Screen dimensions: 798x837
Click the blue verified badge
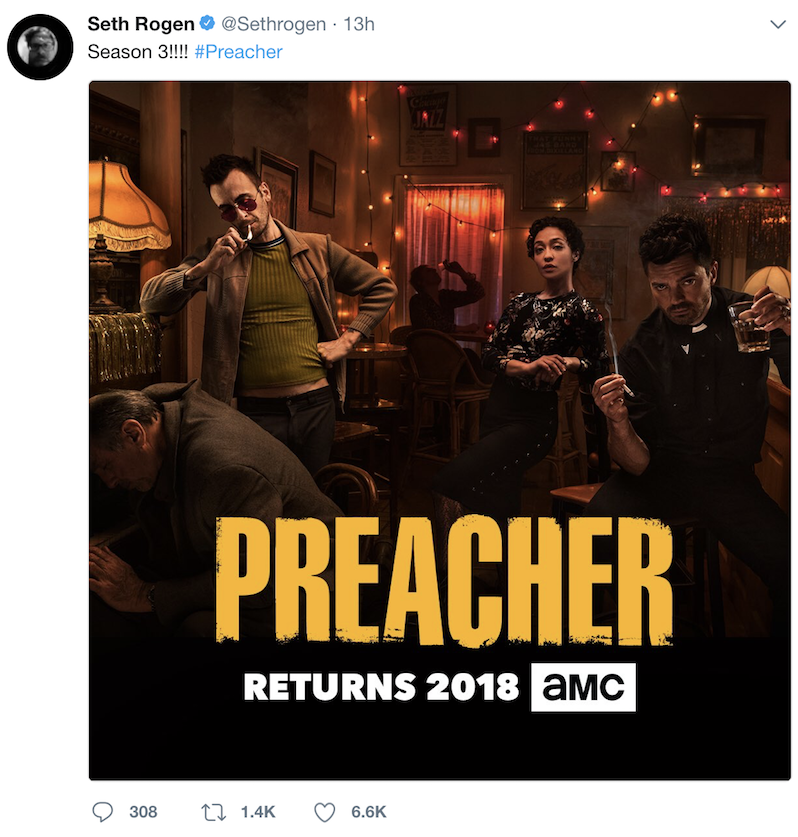[207, 24]
